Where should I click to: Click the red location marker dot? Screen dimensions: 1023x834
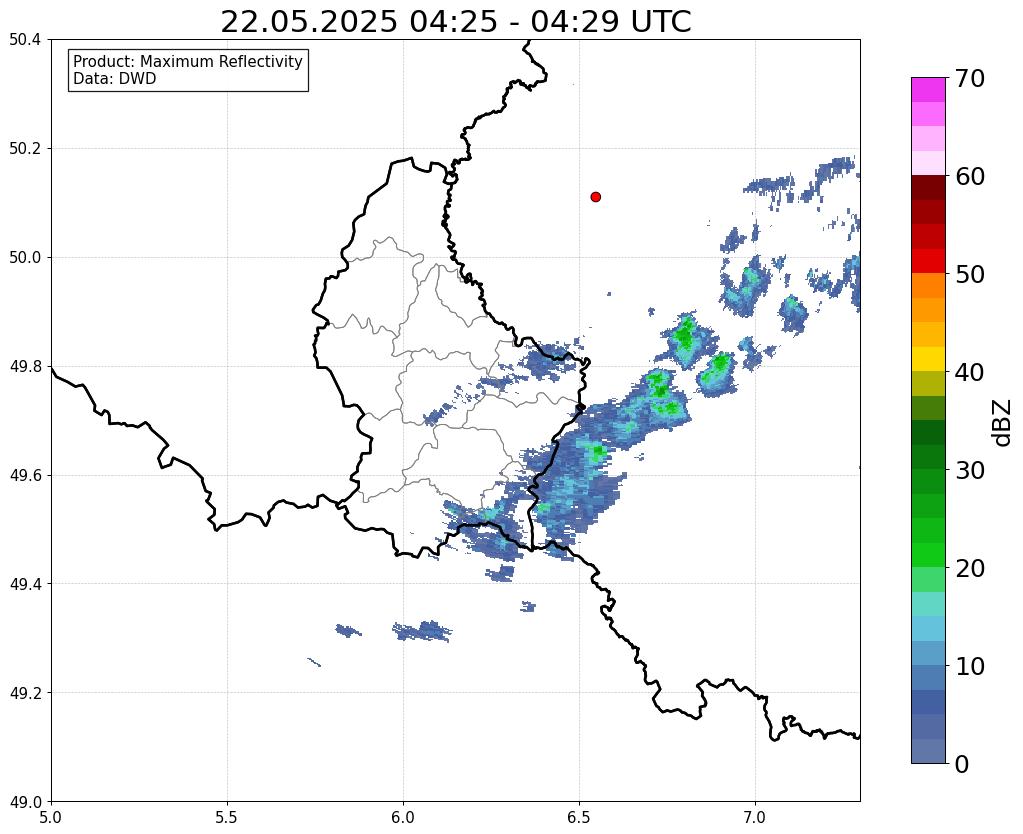click(595, 196)
